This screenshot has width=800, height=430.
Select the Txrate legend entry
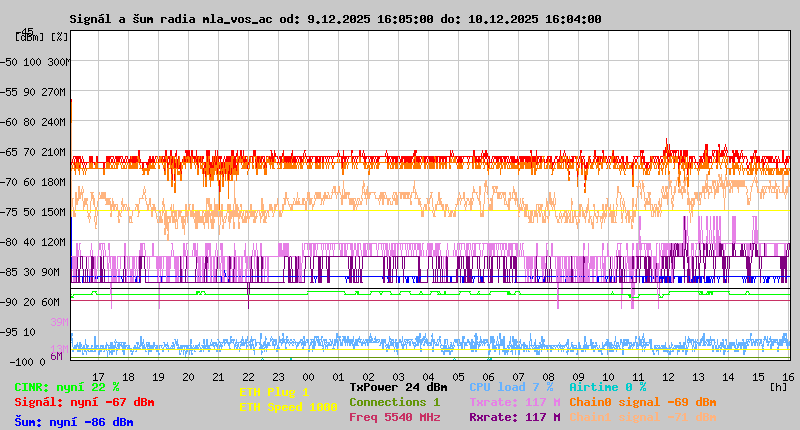514,402
